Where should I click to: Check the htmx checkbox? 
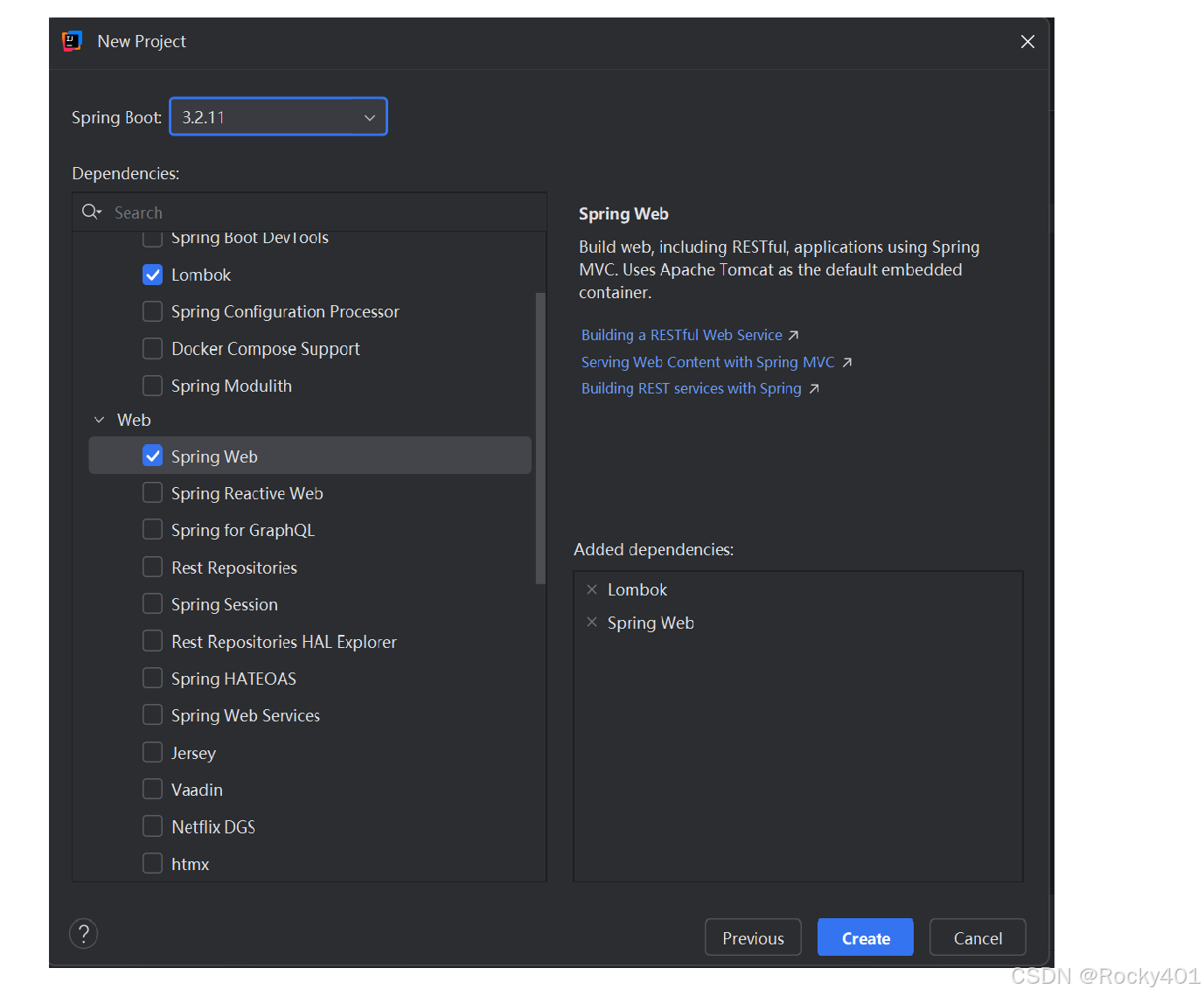point(152,864)
